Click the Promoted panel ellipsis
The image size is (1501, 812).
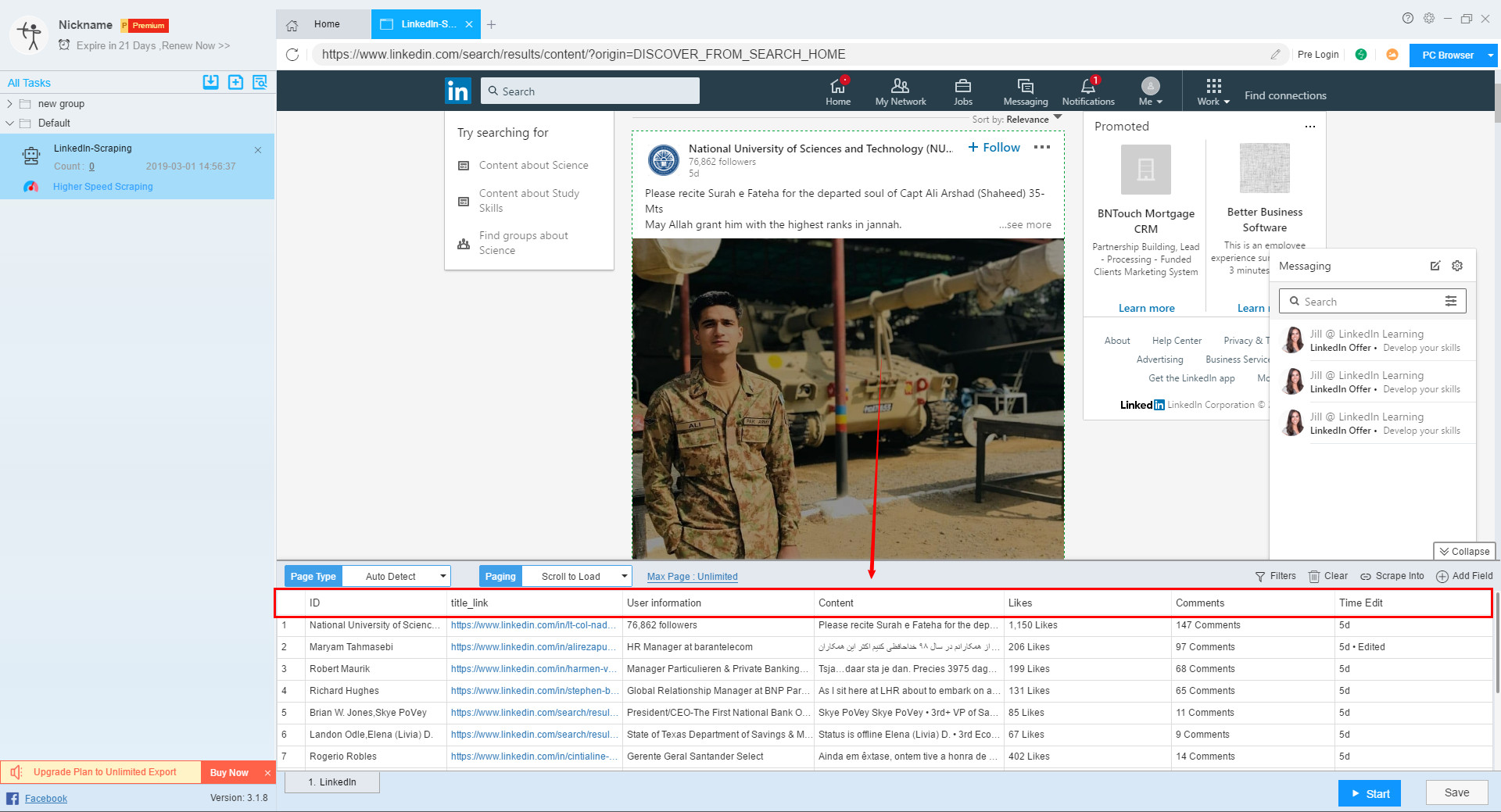point(1310,127)
